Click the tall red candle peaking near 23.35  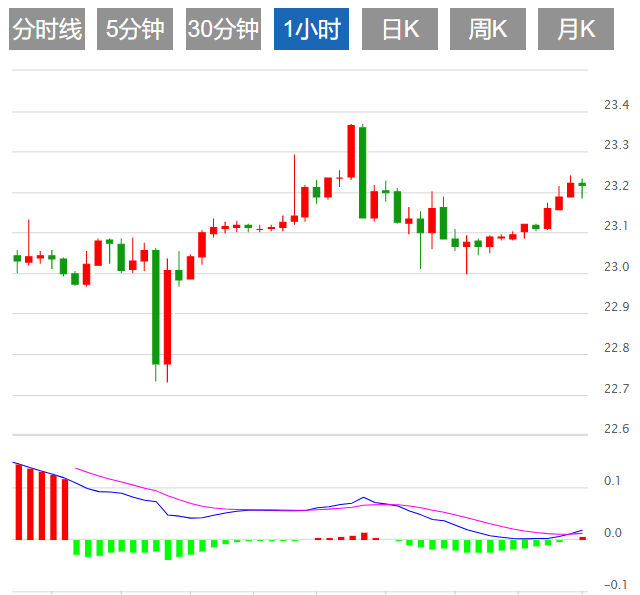click(351, 151)
